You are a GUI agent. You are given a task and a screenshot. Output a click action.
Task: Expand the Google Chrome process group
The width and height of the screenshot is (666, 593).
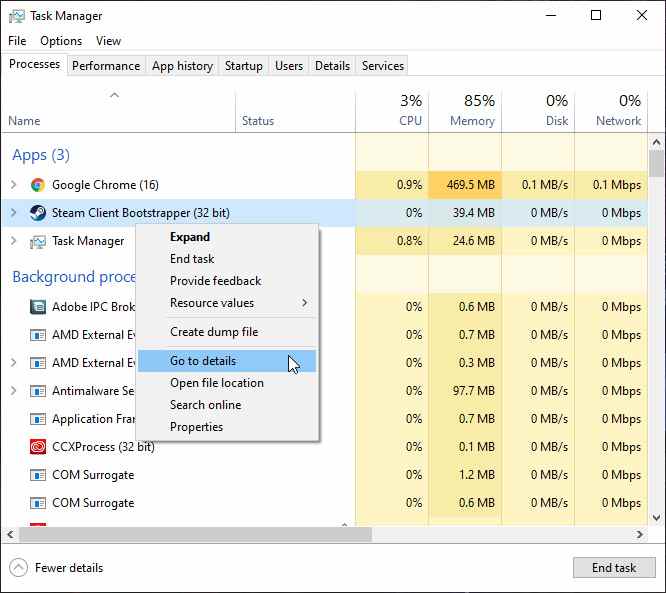point(13,185)
